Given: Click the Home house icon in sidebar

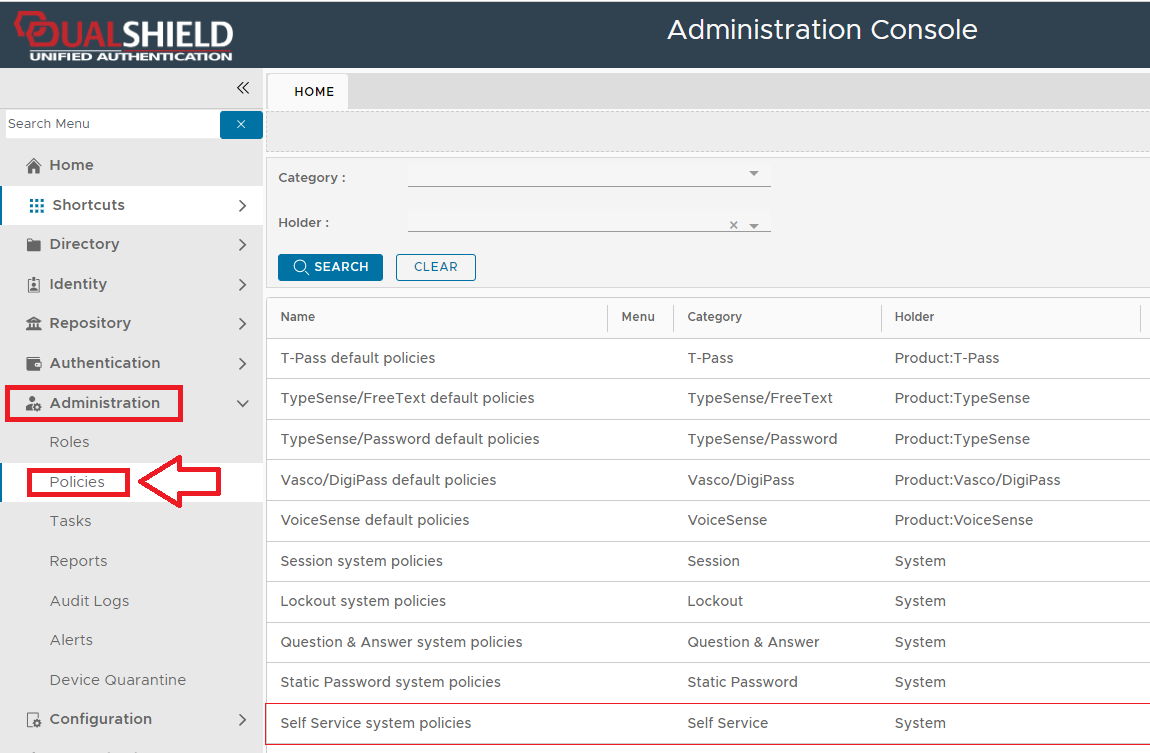Looking at the screenshot, I should pyautogui.click(x=34, y=166).
